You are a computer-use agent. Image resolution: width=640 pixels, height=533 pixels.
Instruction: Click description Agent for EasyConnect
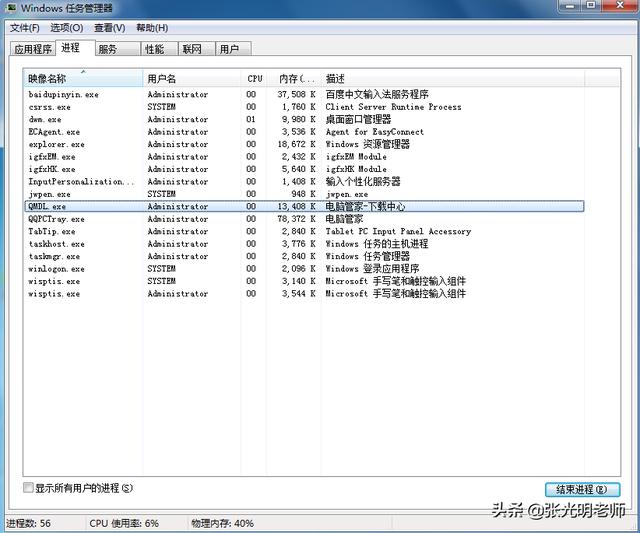(x=374, y=132)
